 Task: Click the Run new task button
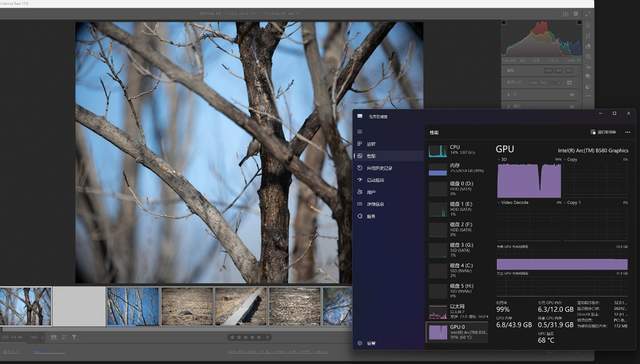(x=603, y=132)
